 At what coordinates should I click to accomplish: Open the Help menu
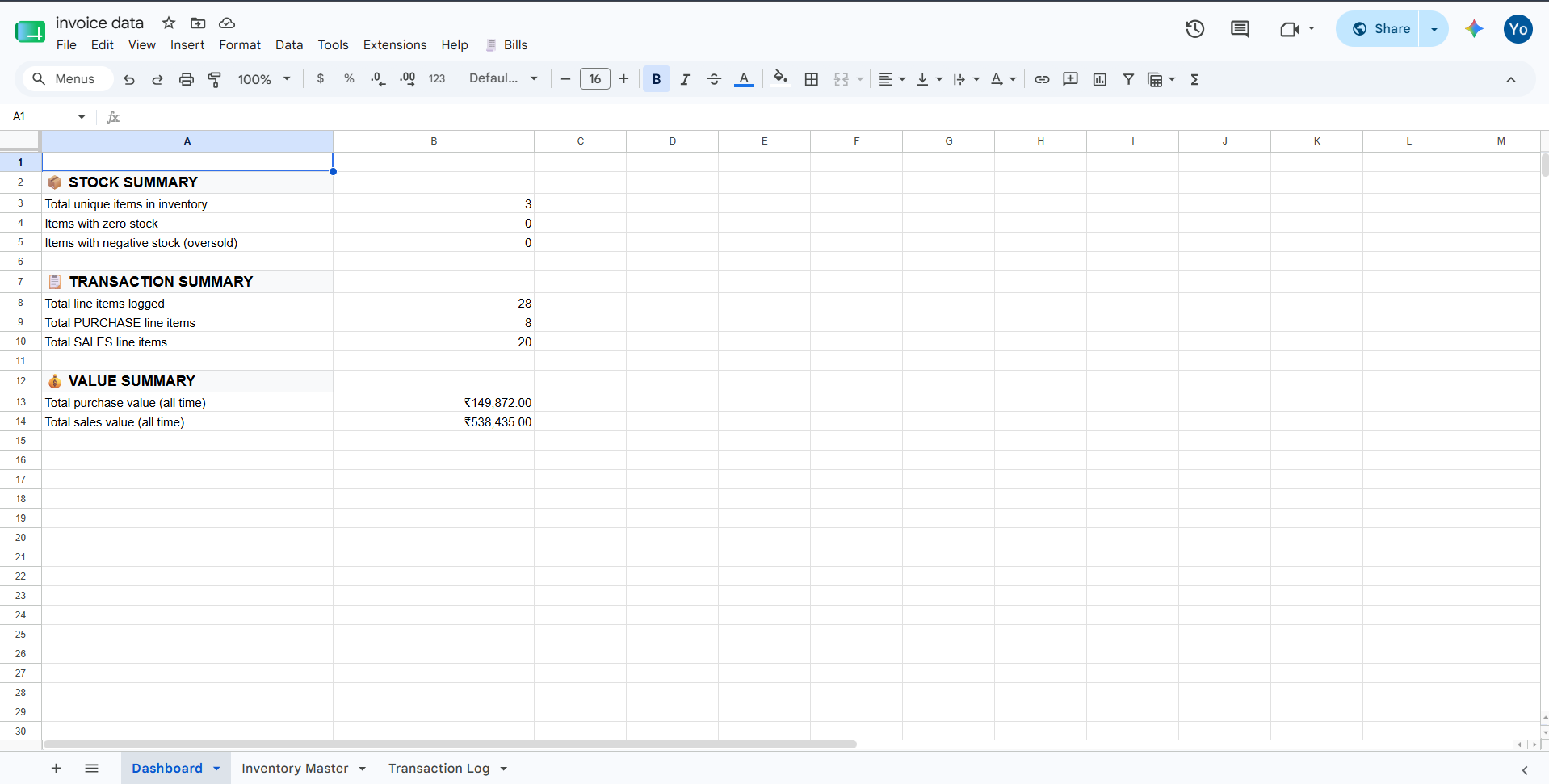point(455,45)
